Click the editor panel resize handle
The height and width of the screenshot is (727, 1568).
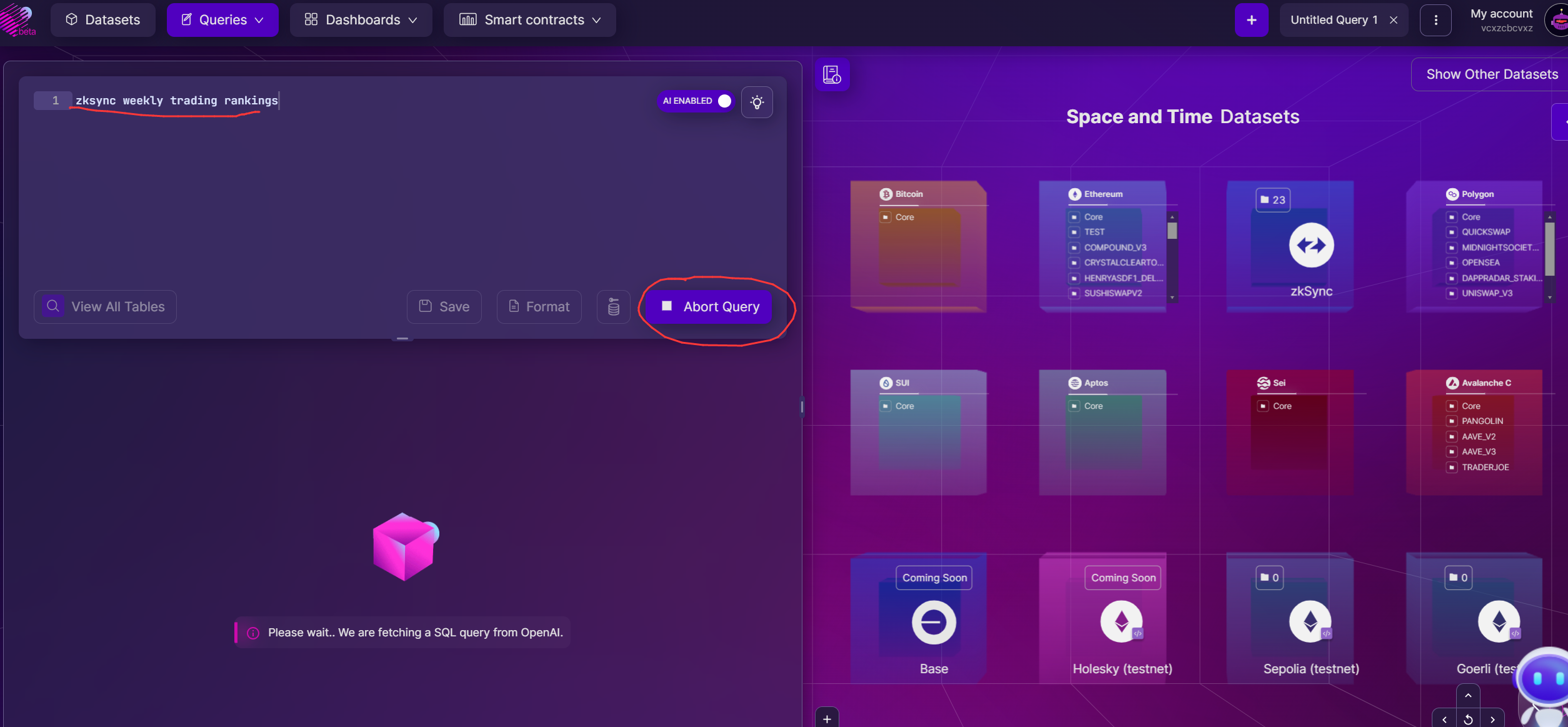[x=402, y=338]
